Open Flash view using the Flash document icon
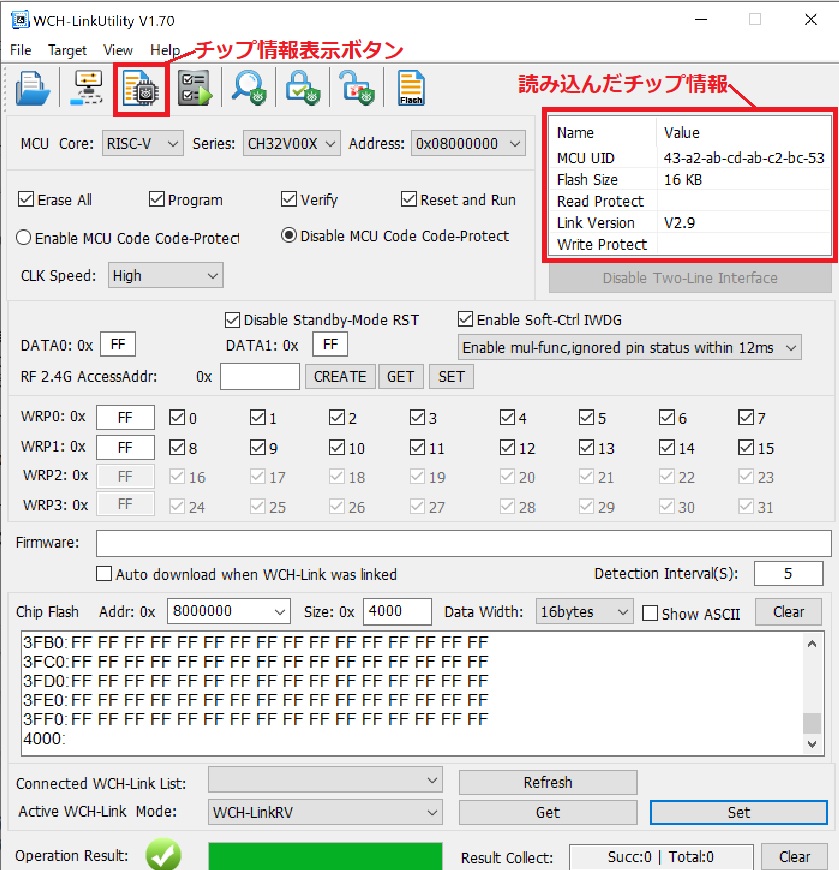This screenshot has width=839, height=870. (410, 87)
